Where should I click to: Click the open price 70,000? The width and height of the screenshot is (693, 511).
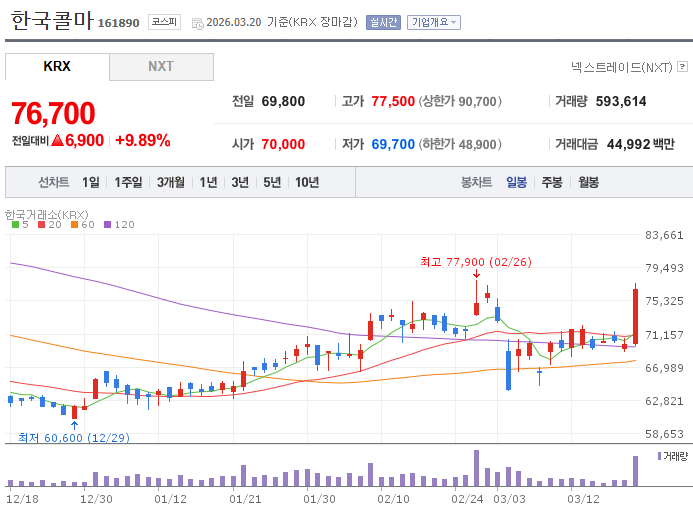[x=283, y=144]
